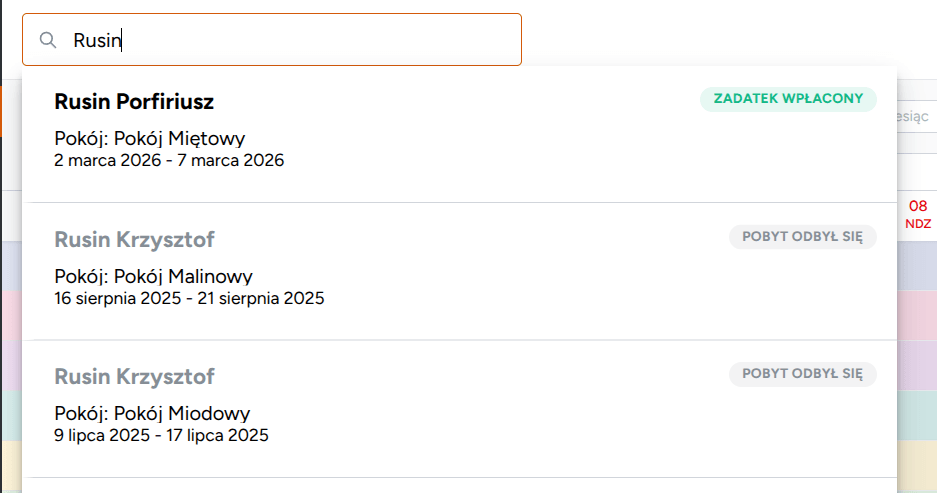Click the pale yellow calendar row at right edge
The width and height of the screenshot is (937, 493).
pyautogui.click(x=917, y=463)
